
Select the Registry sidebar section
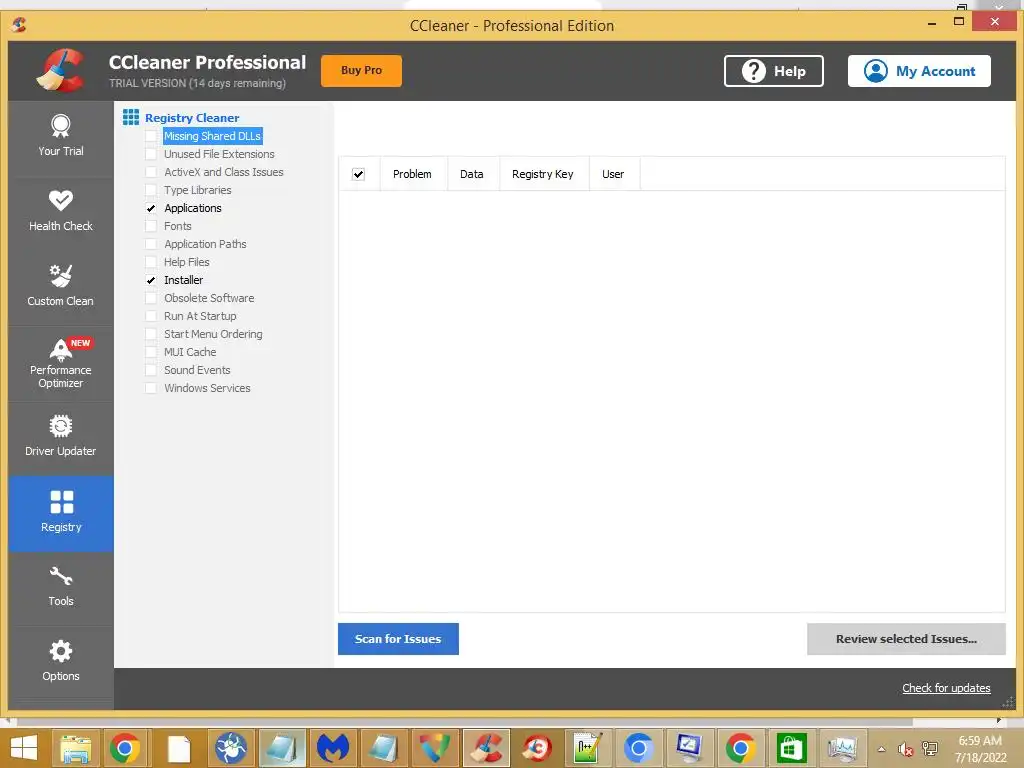(61, 513)
